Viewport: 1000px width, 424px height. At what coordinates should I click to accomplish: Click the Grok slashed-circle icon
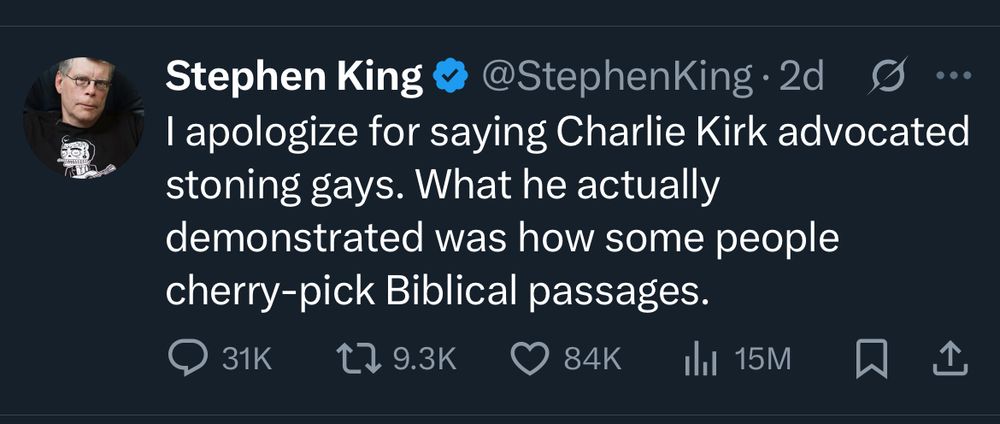coord(883,77)
